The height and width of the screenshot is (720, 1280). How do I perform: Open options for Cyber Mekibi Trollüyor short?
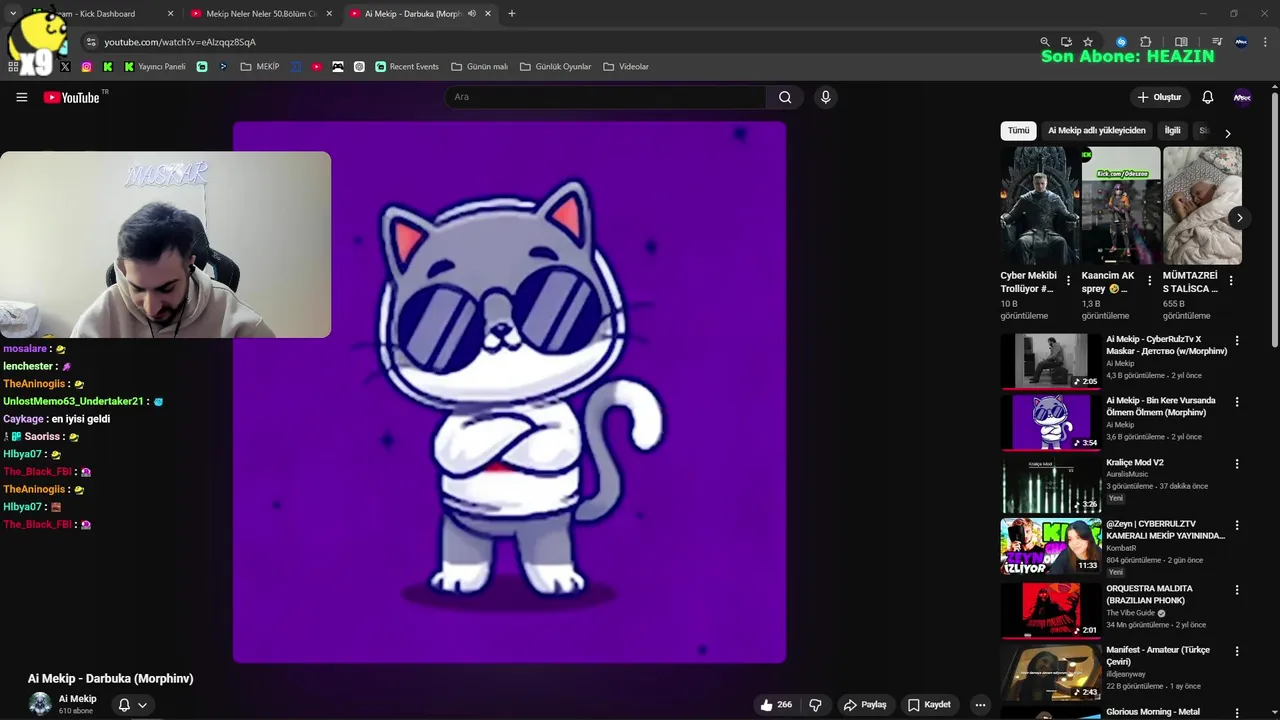pos(1068,281)
